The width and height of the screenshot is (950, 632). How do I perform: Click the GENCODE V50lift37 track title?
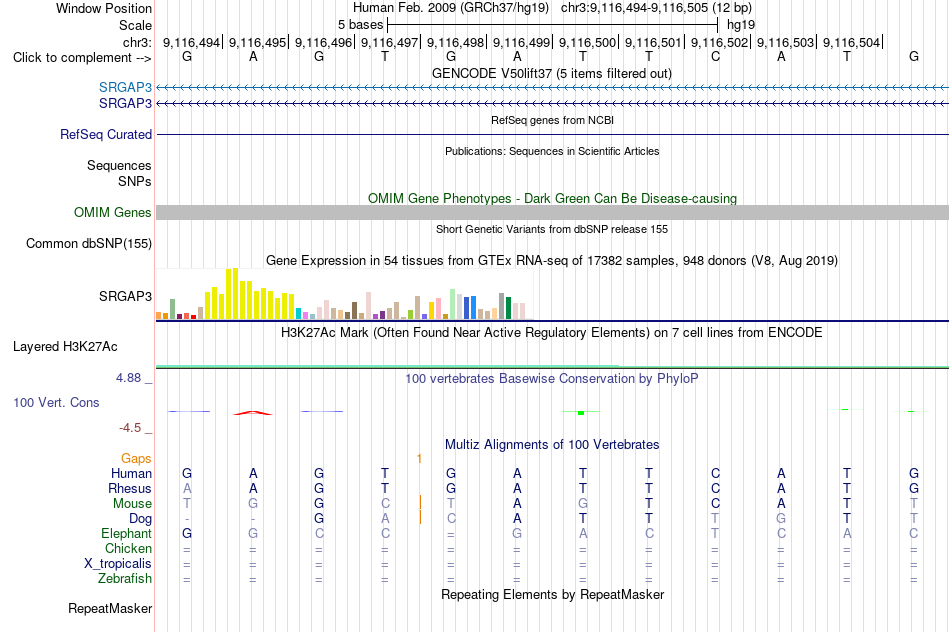click(552, 73)
